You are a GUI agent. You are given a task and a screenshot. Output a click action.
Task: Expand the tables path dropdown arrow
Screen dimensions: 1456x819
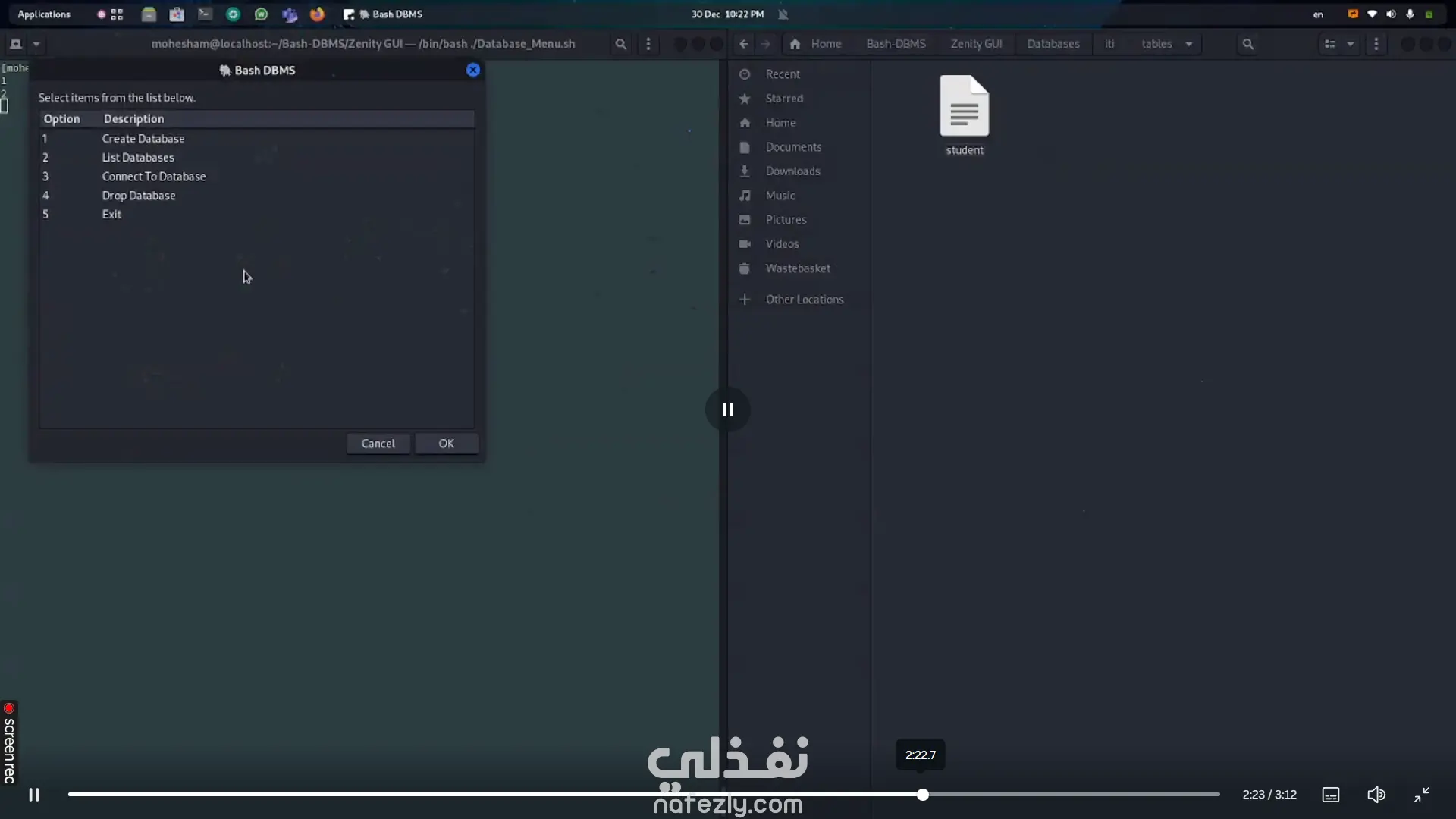1188,44
